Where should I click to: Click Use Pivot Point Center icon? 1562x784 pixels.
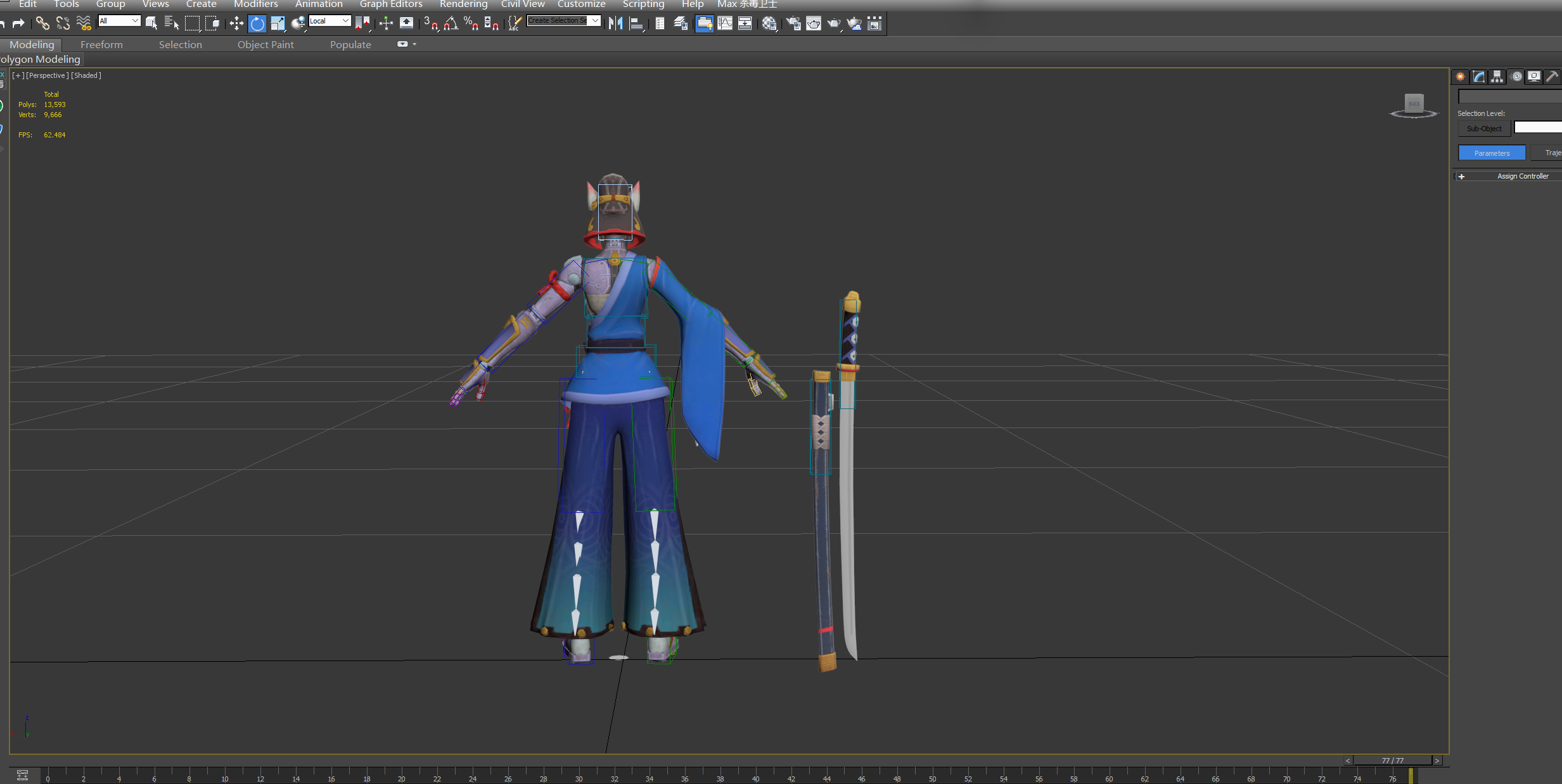coord(362,23)
